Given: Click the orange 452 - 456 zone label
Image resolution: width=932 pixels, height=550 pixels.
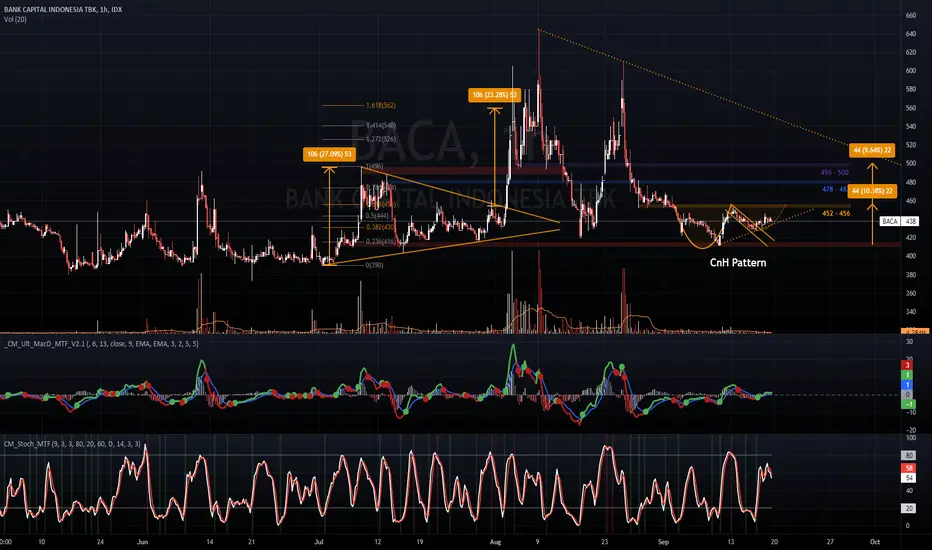Looking at the screenshot, I should click(x=836, y=213).
